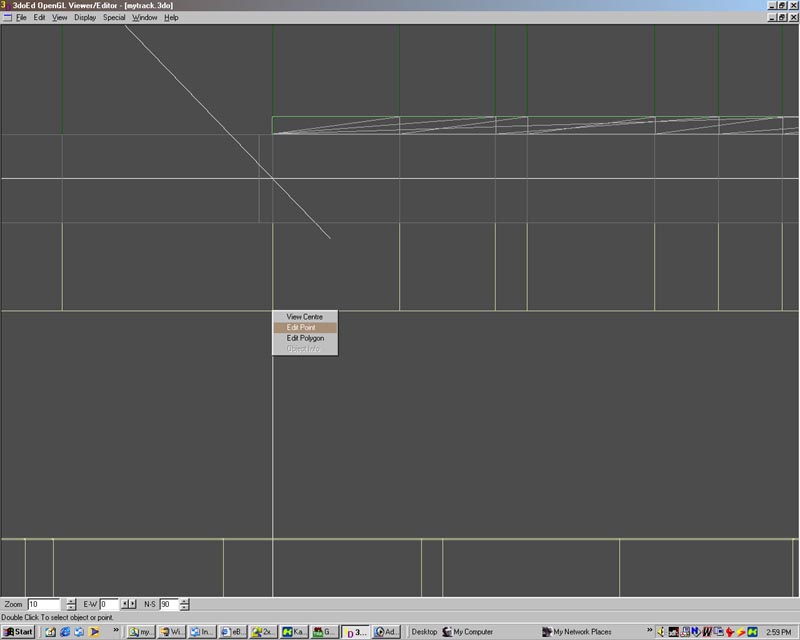The width and height of the screenshot is (800, 640).
Task: Switch to the 'Wi...' taskbar window
Action: coord(171,632)
